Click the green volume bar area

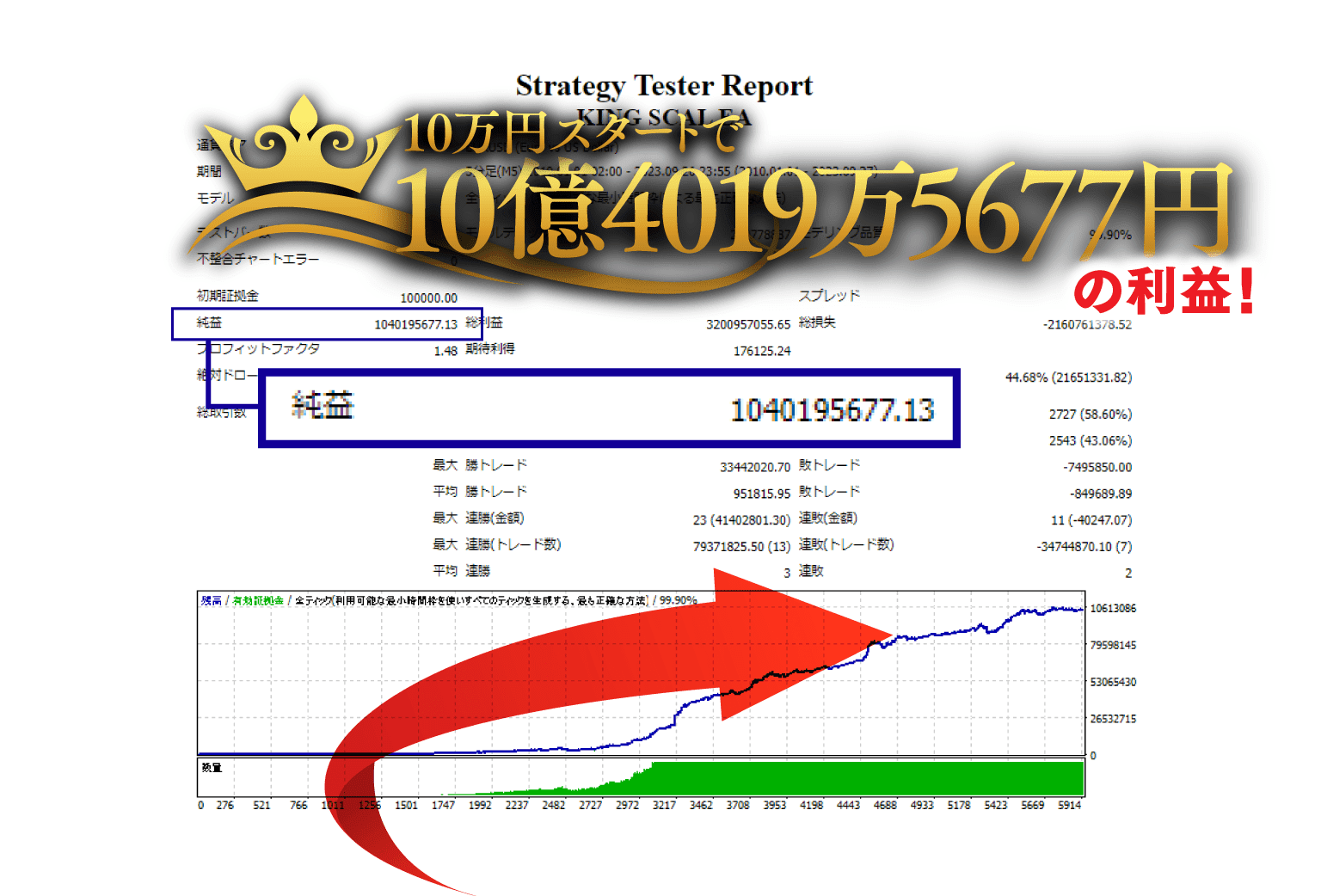click(x=860, y=778)
